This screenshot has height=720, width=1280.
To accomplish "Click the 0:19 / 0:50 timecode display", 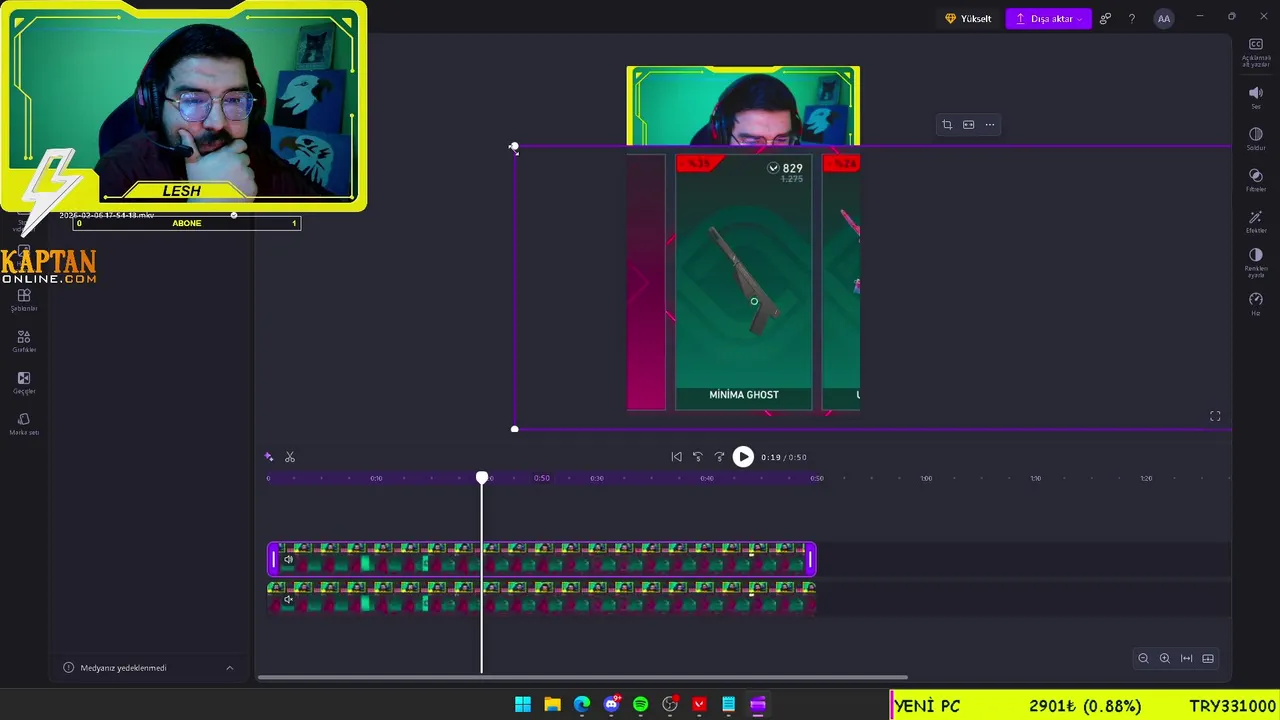I will 783,457.
